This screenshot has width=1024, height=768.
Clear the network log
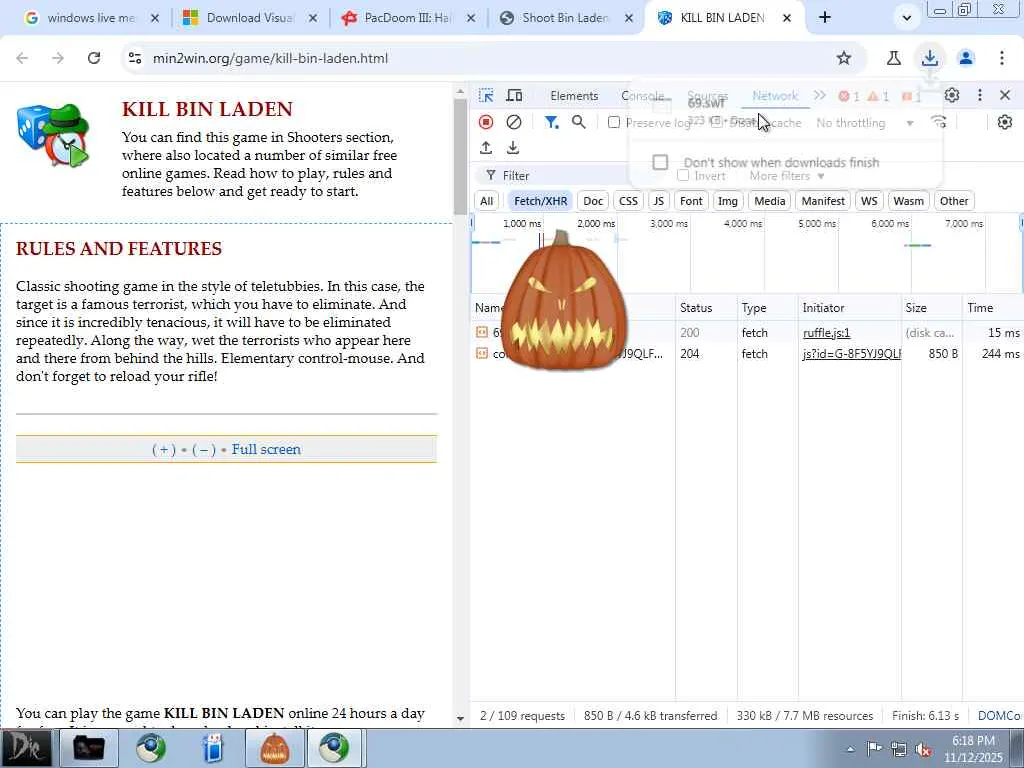514,122
